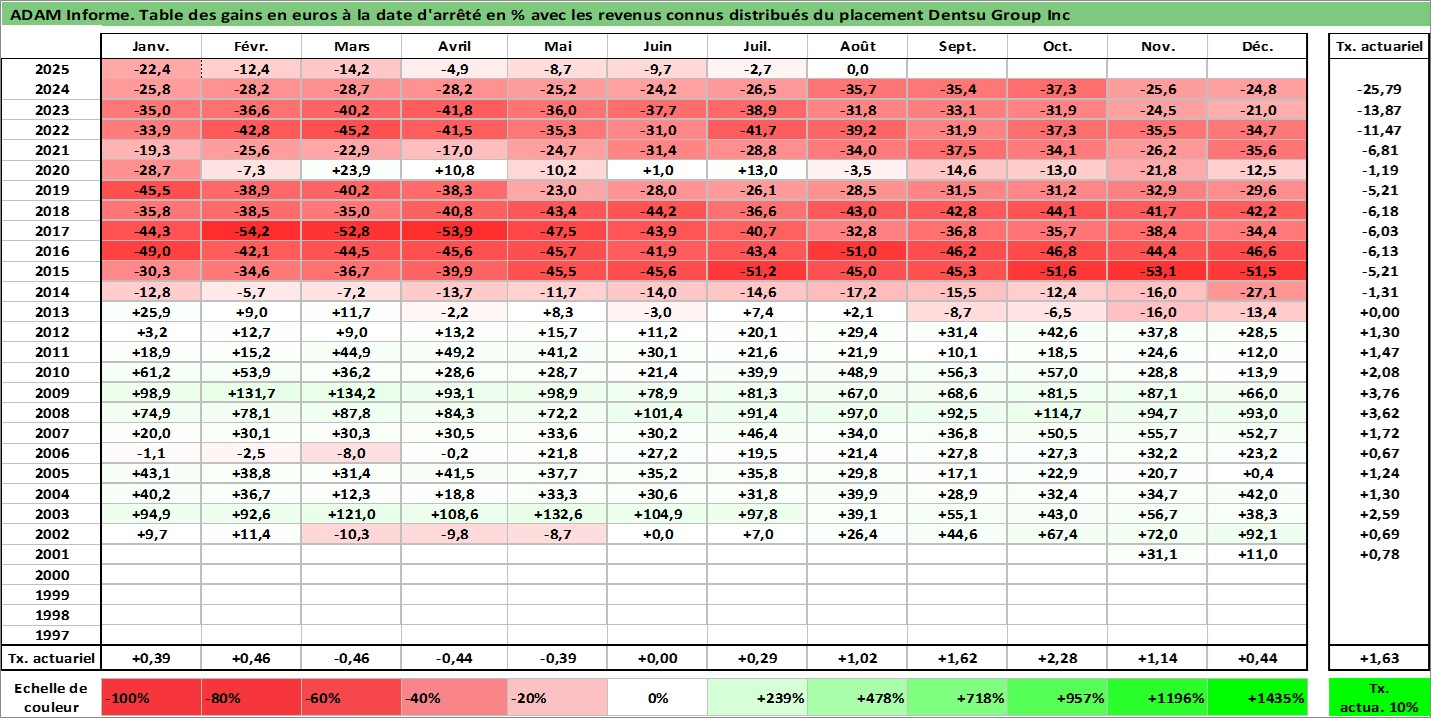The image size is (1431, 718).
Task: Click the Tx. actuariel column header at right
Action: click(1378, 47)
